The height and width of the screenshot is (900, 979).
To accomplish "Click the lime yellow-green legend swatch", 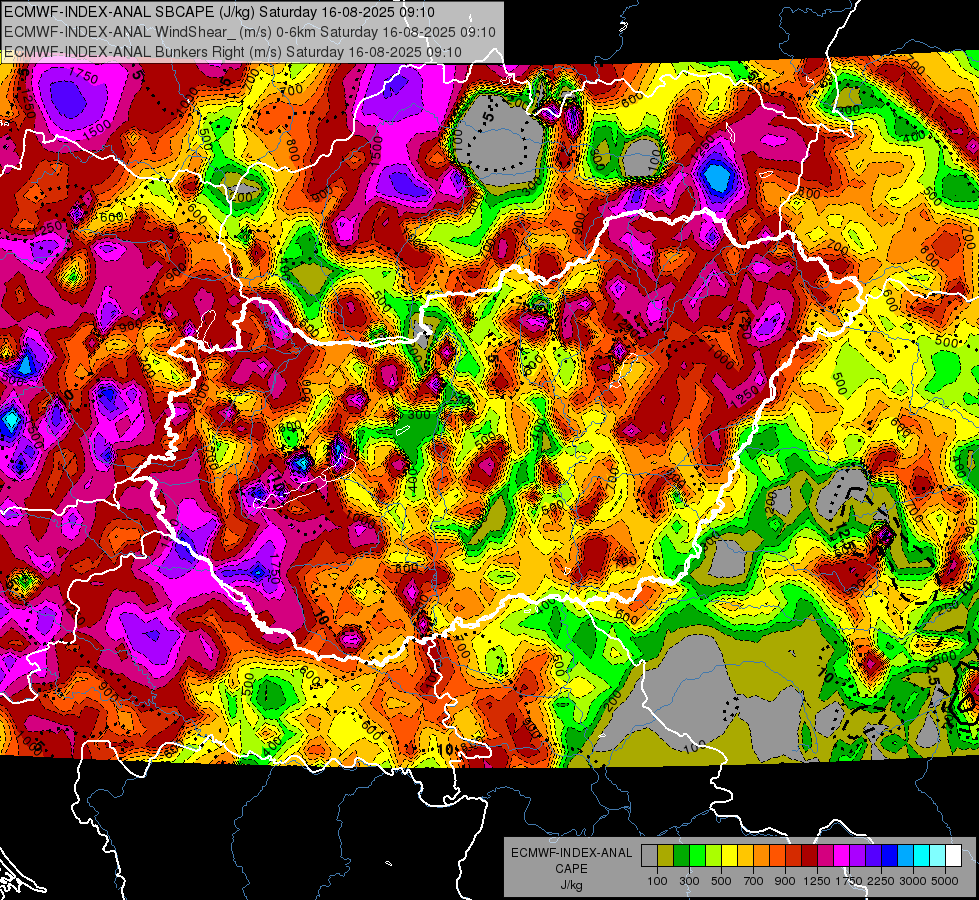I will tap(713, 855).
